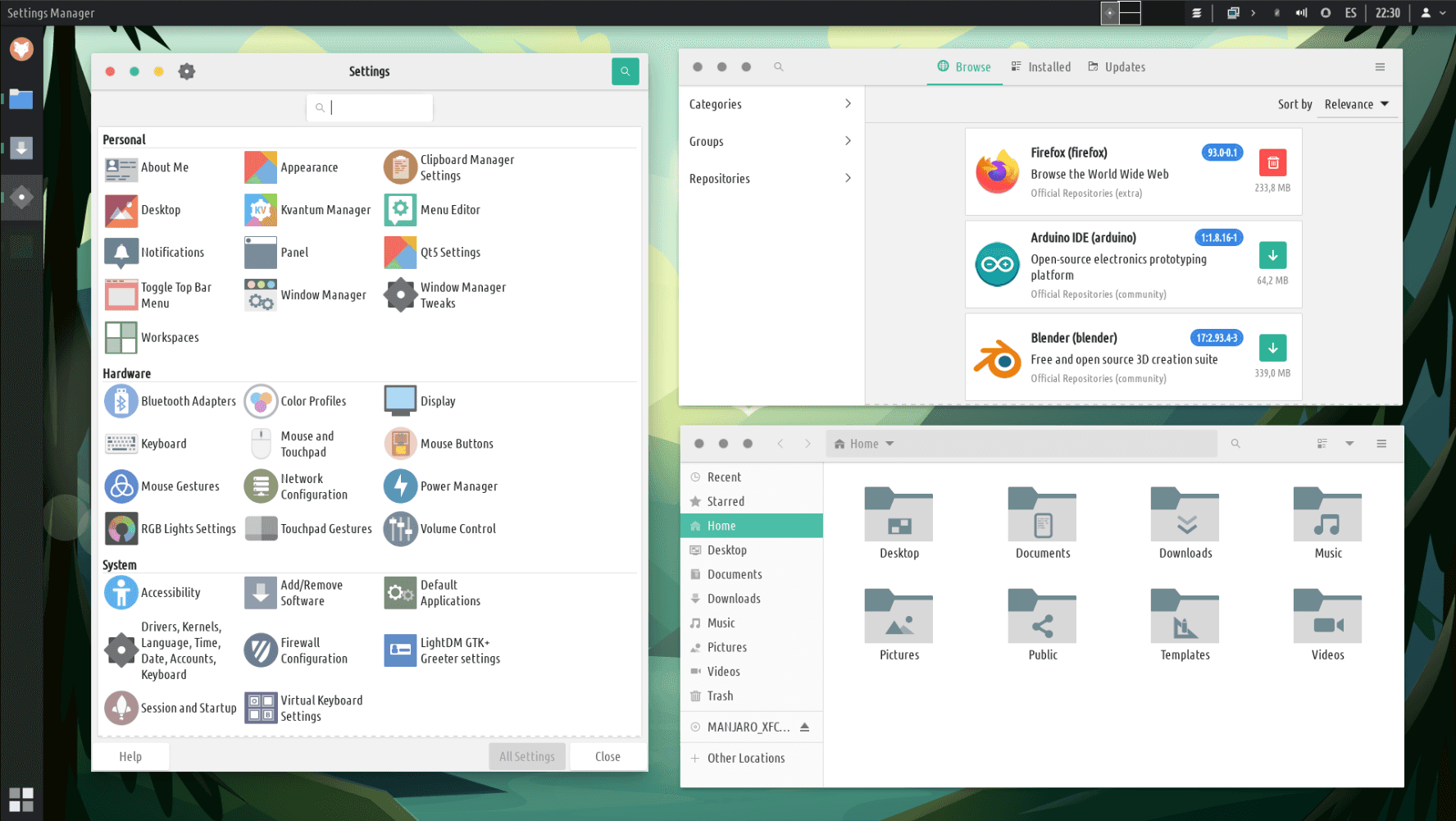Open the Sort by Relevance dropdown

point(1356,104)
